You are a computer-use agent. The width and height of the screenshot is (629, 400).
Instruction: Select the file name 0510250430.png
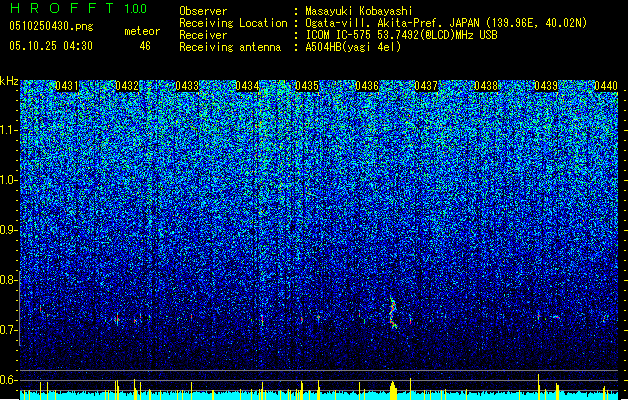pyautogui.click(x=51, y=26)
